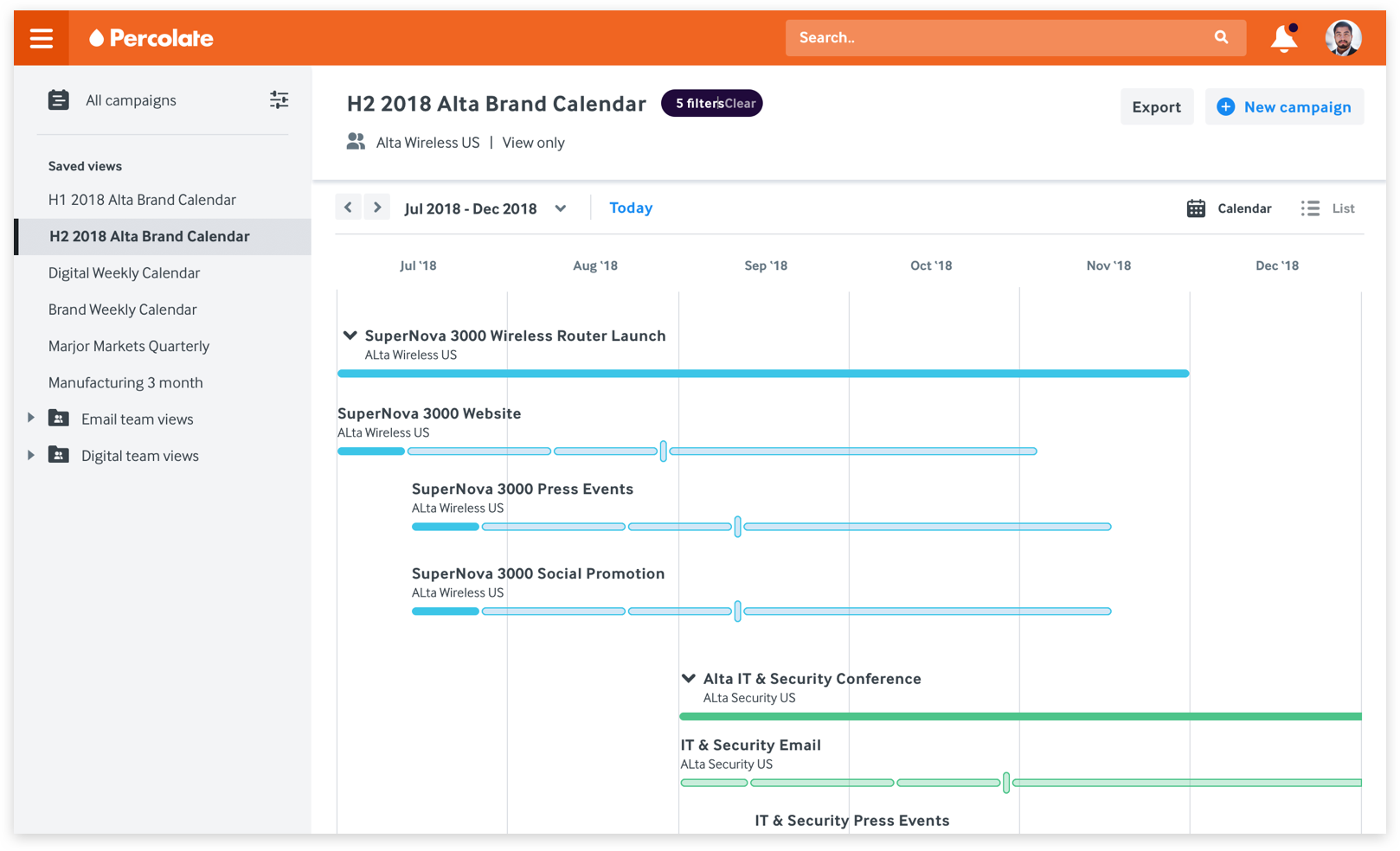The height and width of the screenshot is (851, 1400).
Task: Click the View only label
Action: (x=533, y=143)
